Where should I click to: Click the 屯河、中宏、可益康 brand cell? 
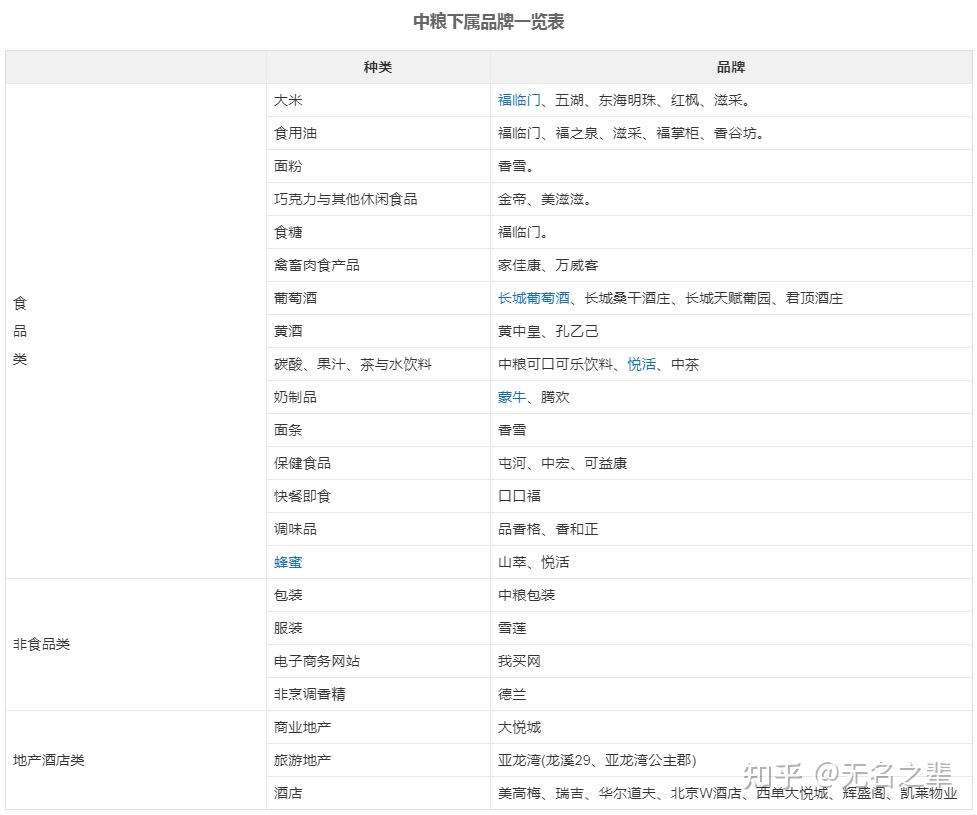(x=732, y=464)
